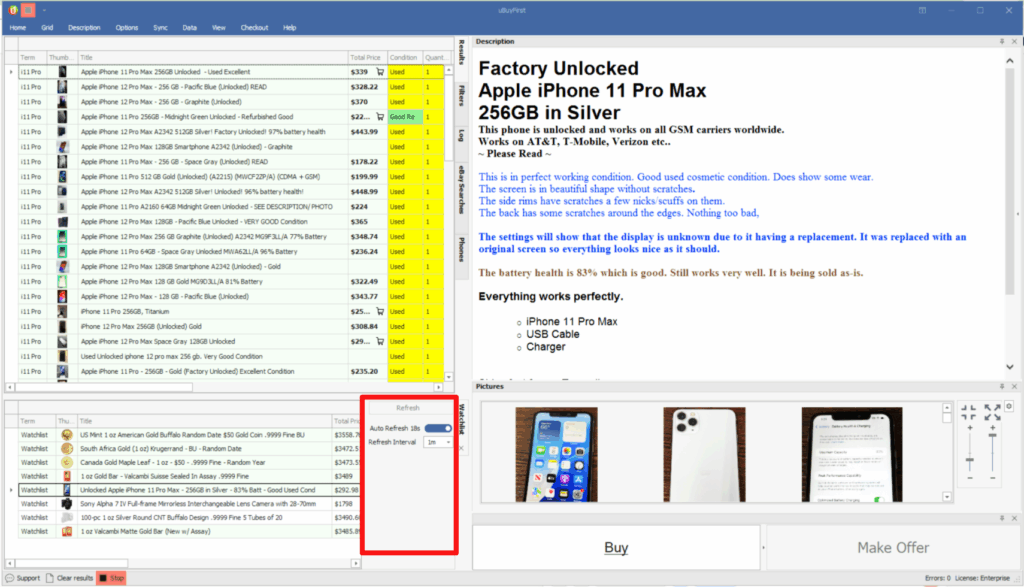Pin the Description panel
Image resolution: width=1024 pixels, height=587 pixels.
click(x=1002, y=41)
